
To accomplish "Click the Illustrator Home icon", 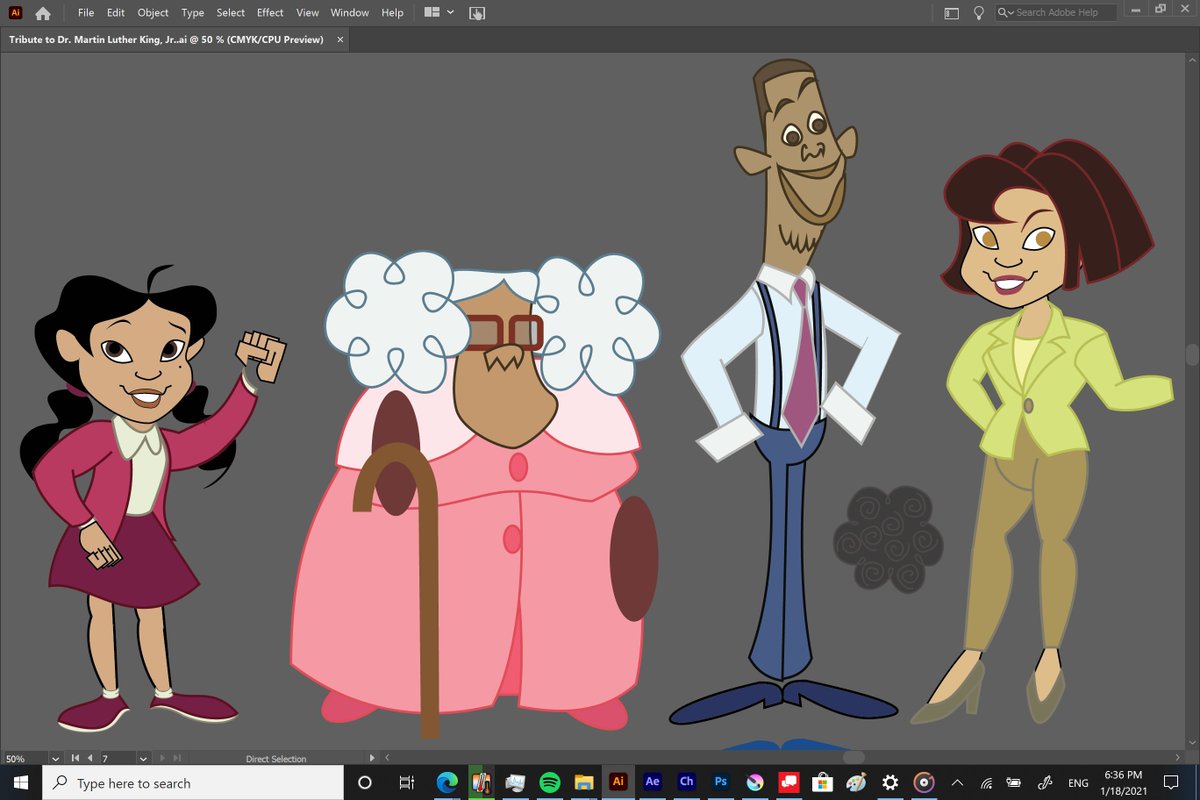I will 43,13.
